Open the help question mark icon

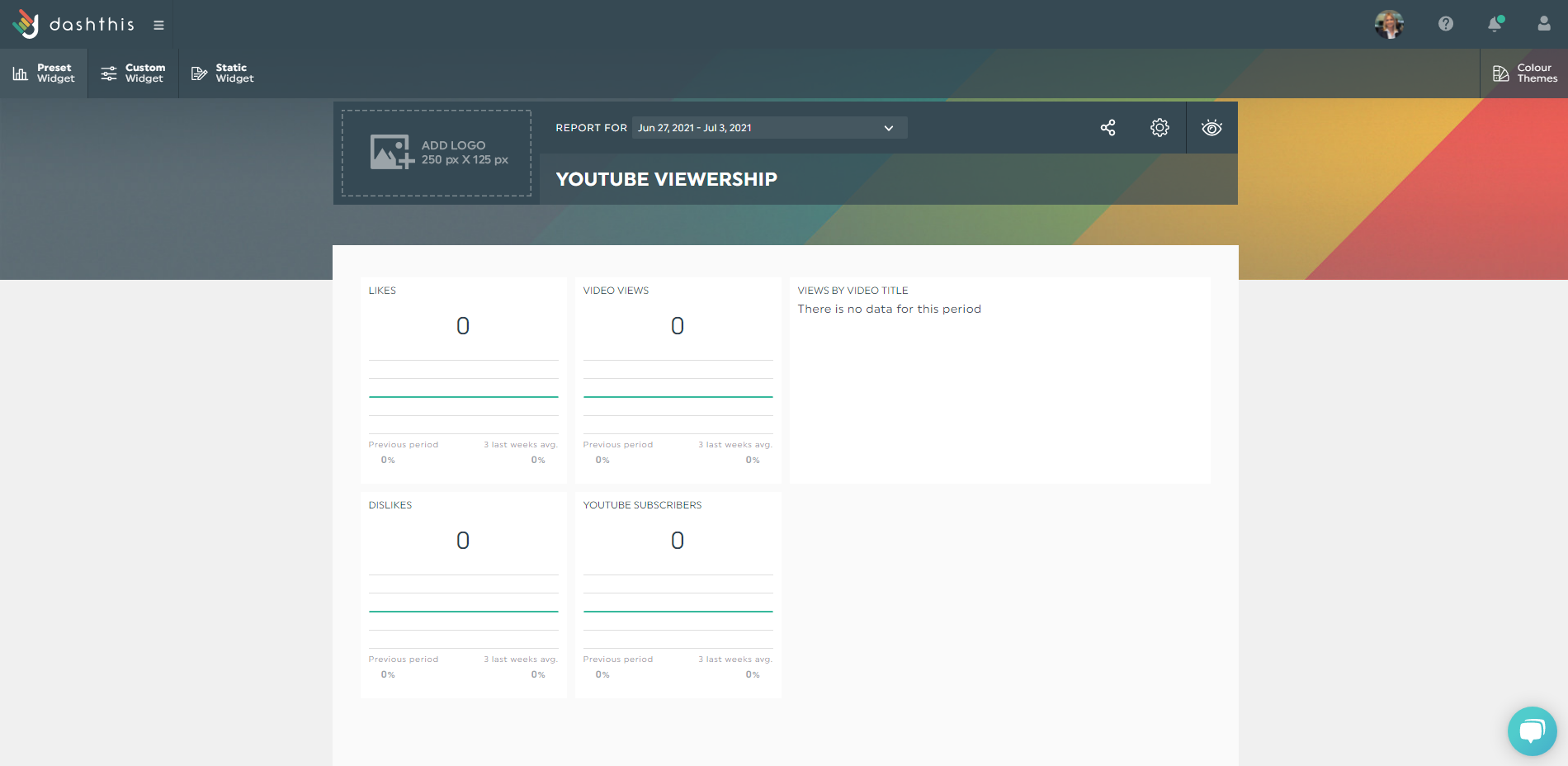point(1446,24)
